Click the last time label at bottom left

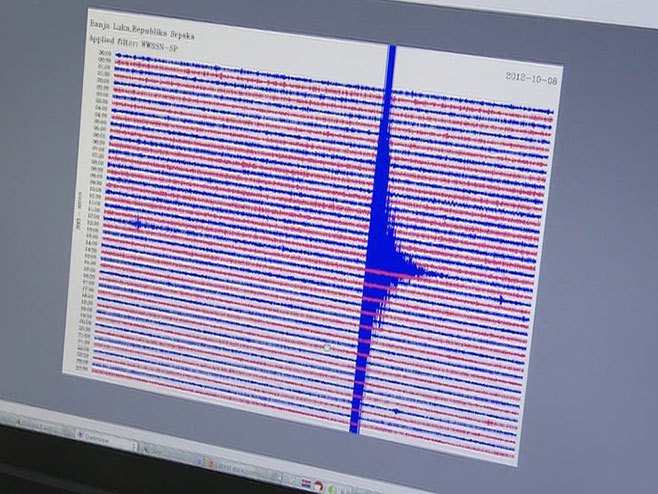(x=79, y=370)
